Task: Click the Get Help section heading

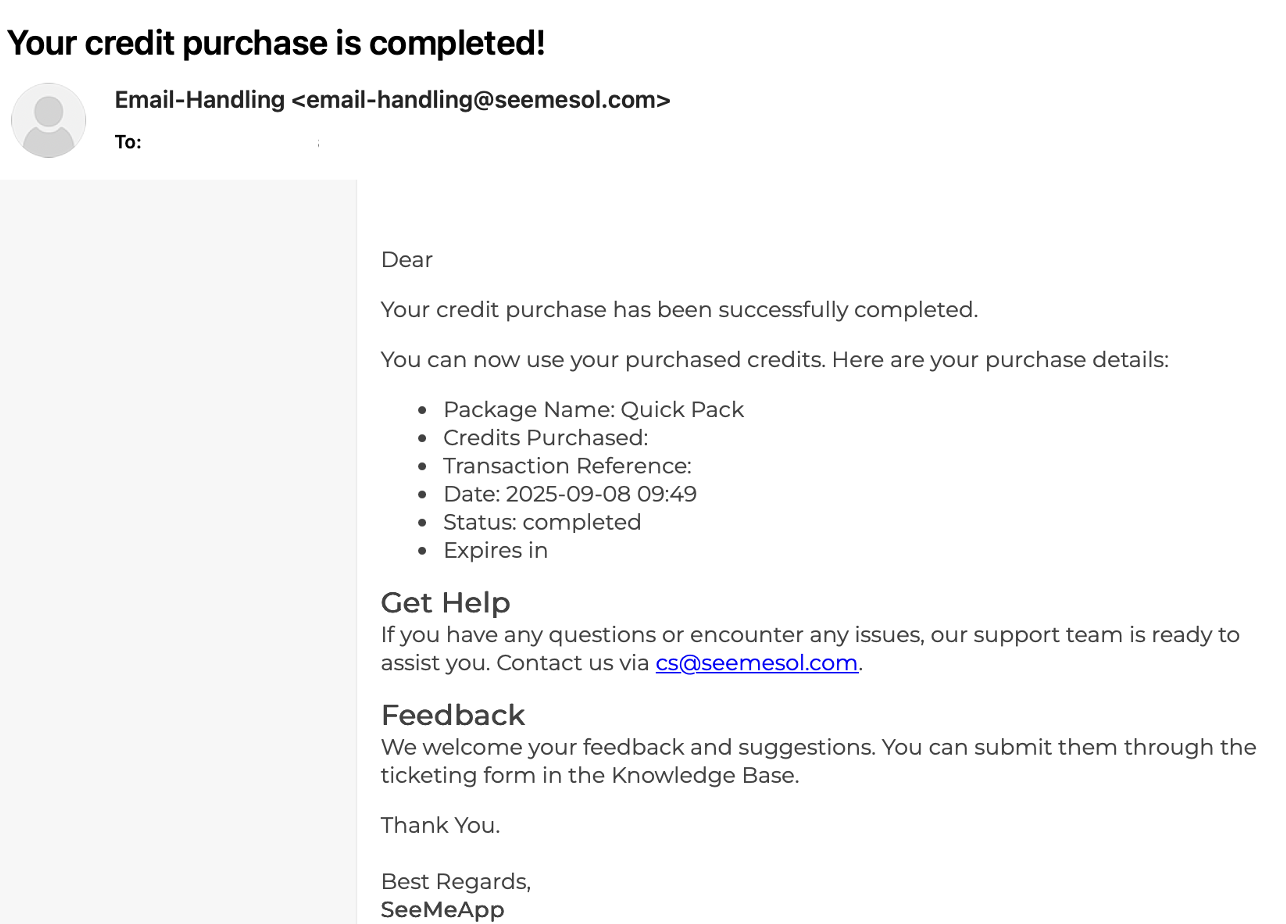Action: pos(445,603)
